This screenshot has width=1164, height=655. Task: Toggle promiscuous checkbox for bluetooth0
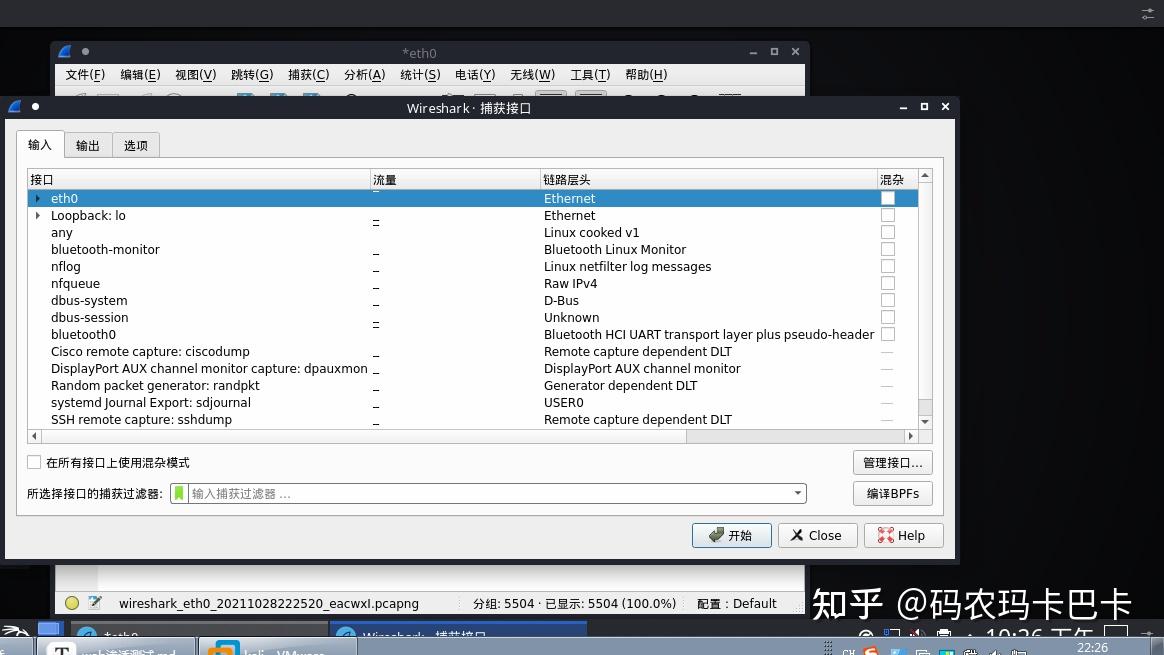click(888, 335)
